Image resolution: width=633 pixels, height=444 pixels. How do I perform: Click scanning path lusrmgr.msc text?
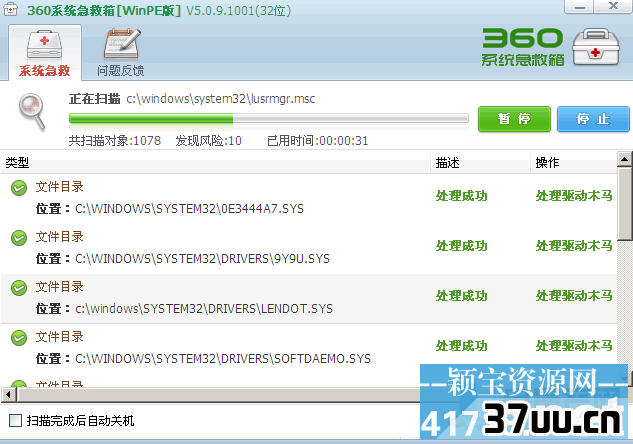(220, 99)
